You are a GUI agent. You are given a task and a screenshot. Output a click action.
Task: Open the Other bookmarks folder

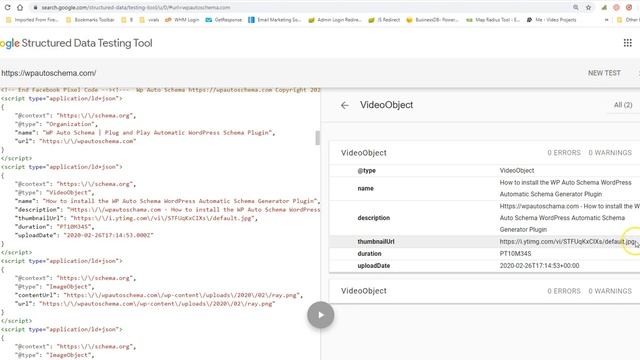point(628,20)
